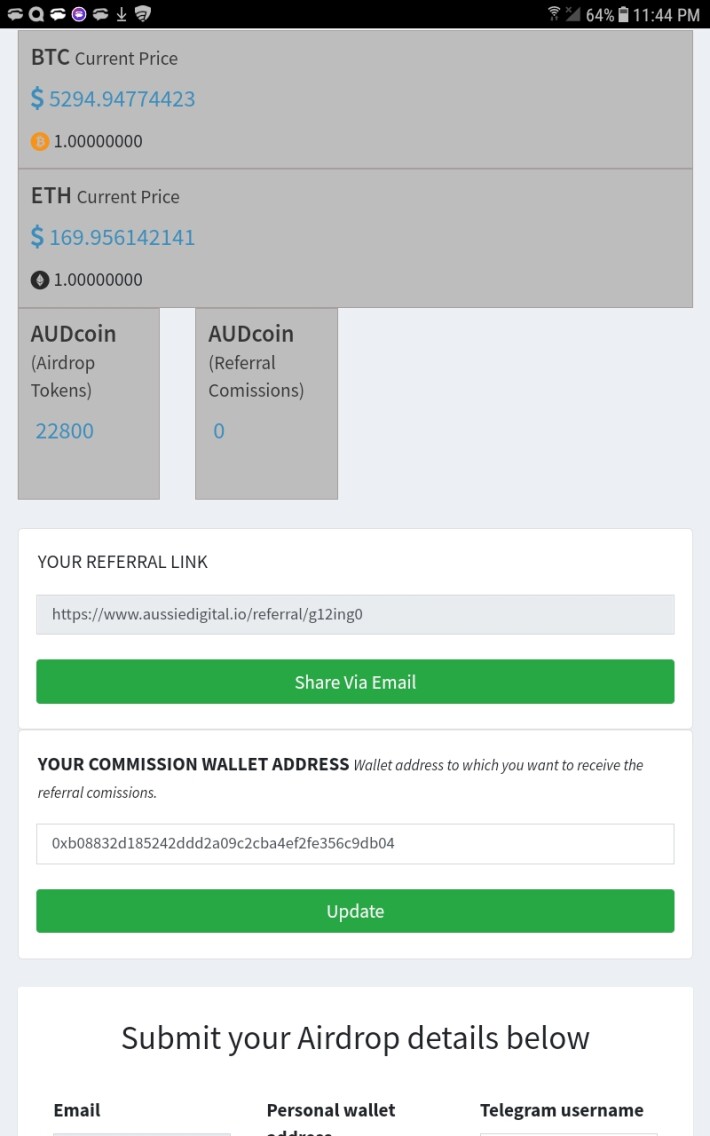Focus the commission wallet address field
The height and width of the screenshot is (1136, 710).
[355, 843]
